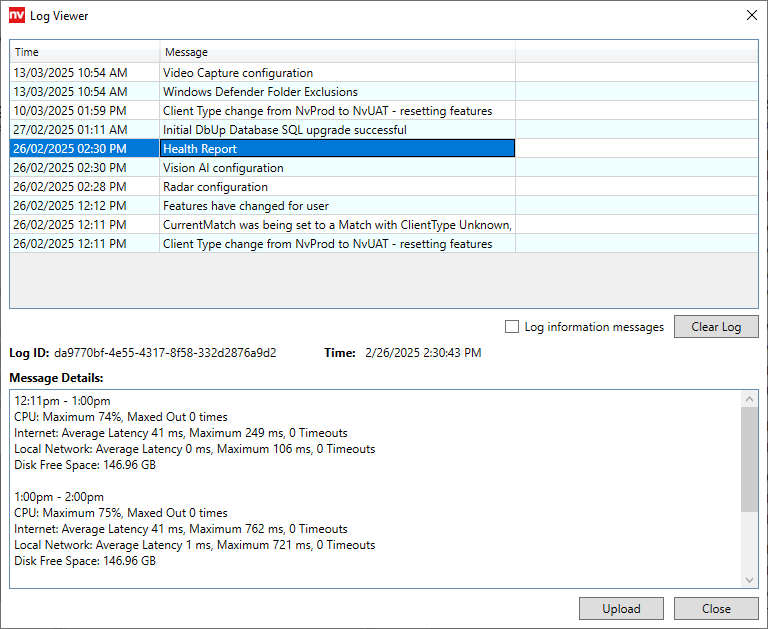Click scroll up arrow in Message Details

(750, 400)
